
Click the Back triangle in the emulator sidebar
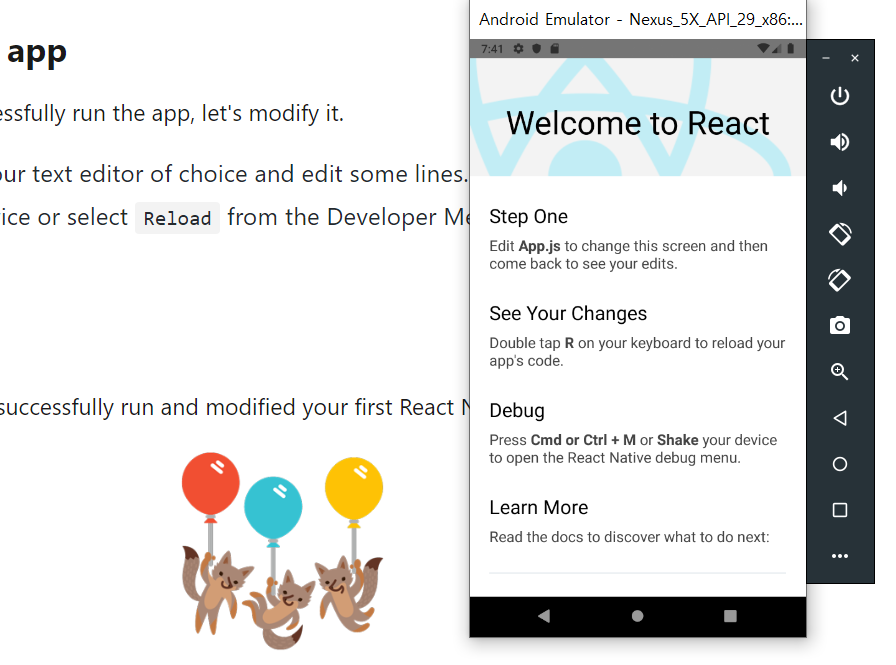[x=839, y=418]
